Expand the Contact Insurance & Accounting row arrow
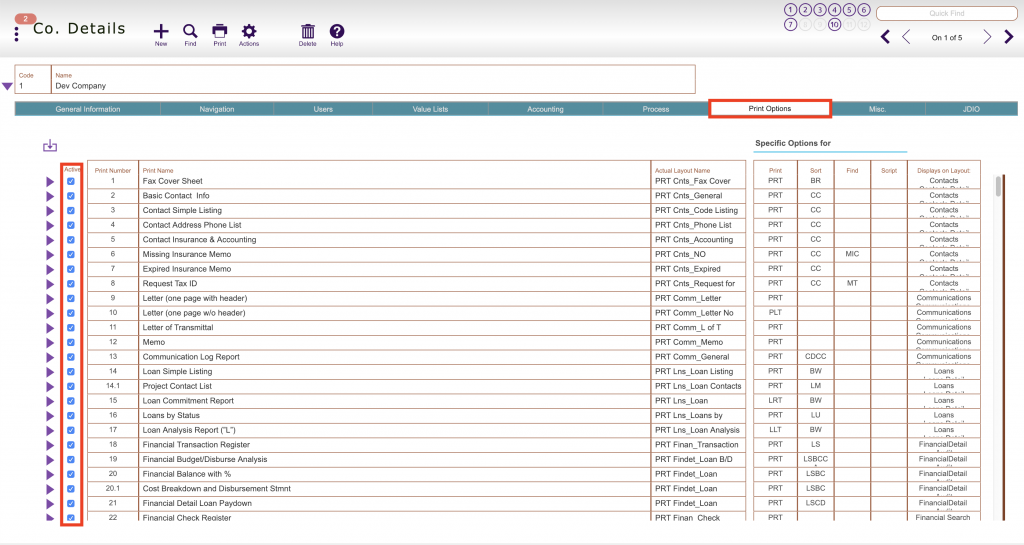The height and width of the screenshot is (545, 1024). 50,240
